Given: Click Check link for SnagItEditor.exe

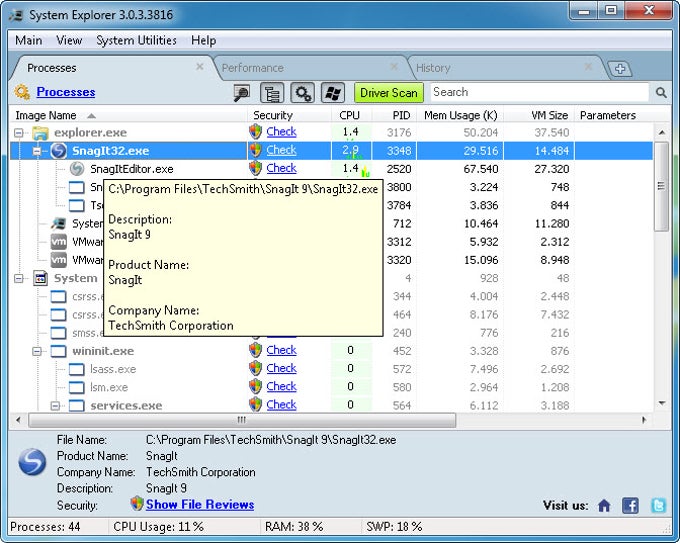Looking at the screenshot, I should point(281,168).
